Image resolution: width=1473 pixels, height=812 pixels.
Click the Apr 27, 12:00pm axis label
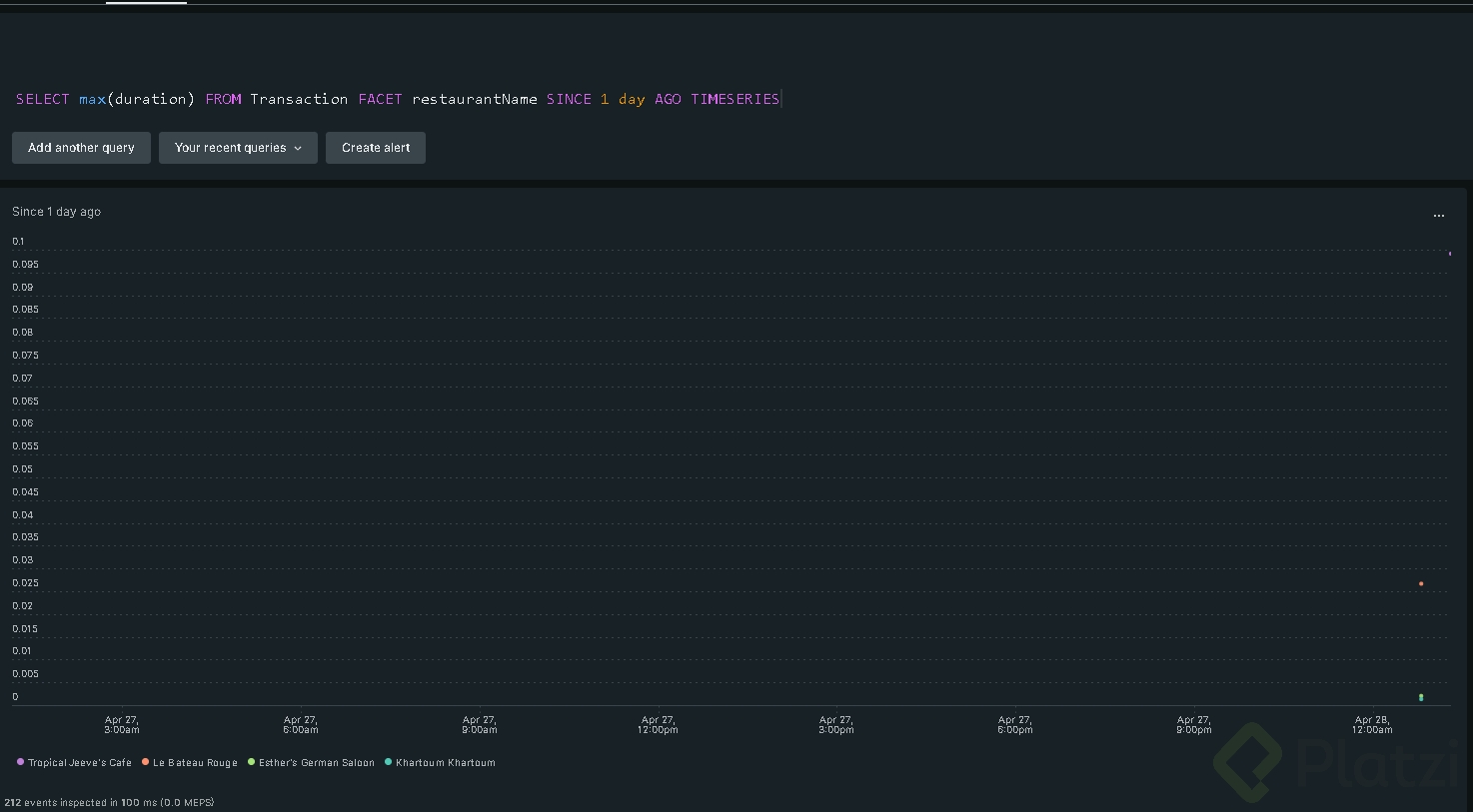(658, 724)
